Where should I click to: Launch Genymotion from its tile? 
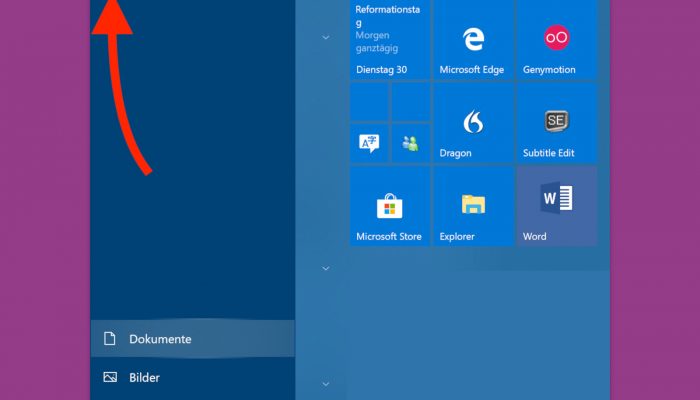[x=557, y=39]
